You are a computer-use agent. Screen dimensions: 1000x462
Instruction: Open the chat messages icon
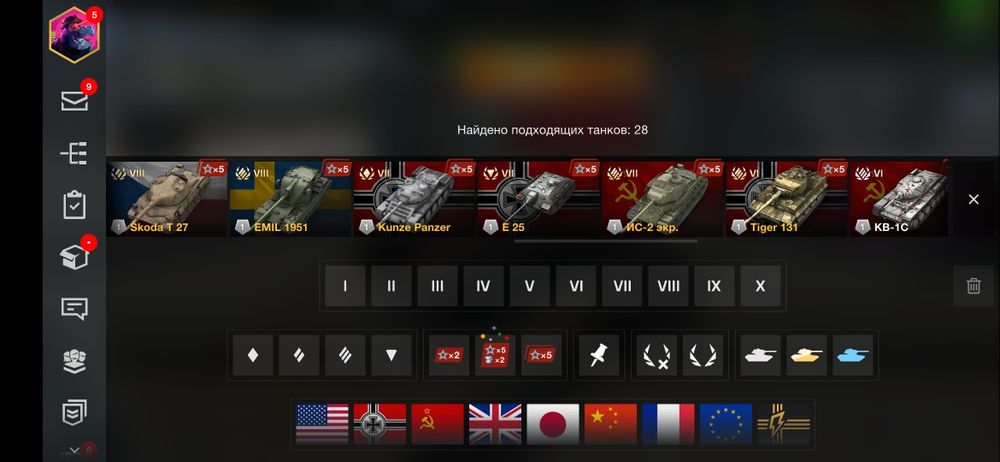click(x=74, y=309)
